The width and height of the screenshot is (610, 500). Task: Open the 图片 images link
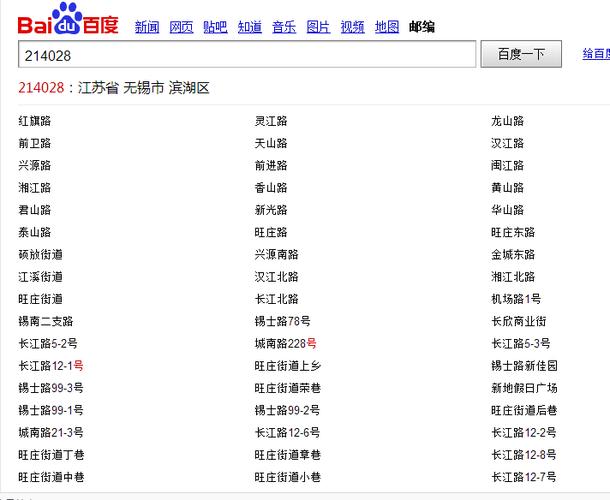pyautogui.click(x=318, y=27)
